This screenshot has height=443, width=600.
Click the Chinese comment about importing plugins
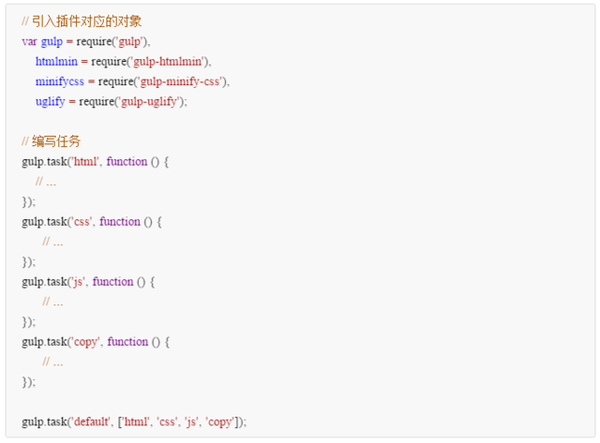pyautogui.click(x=82, y=21)
